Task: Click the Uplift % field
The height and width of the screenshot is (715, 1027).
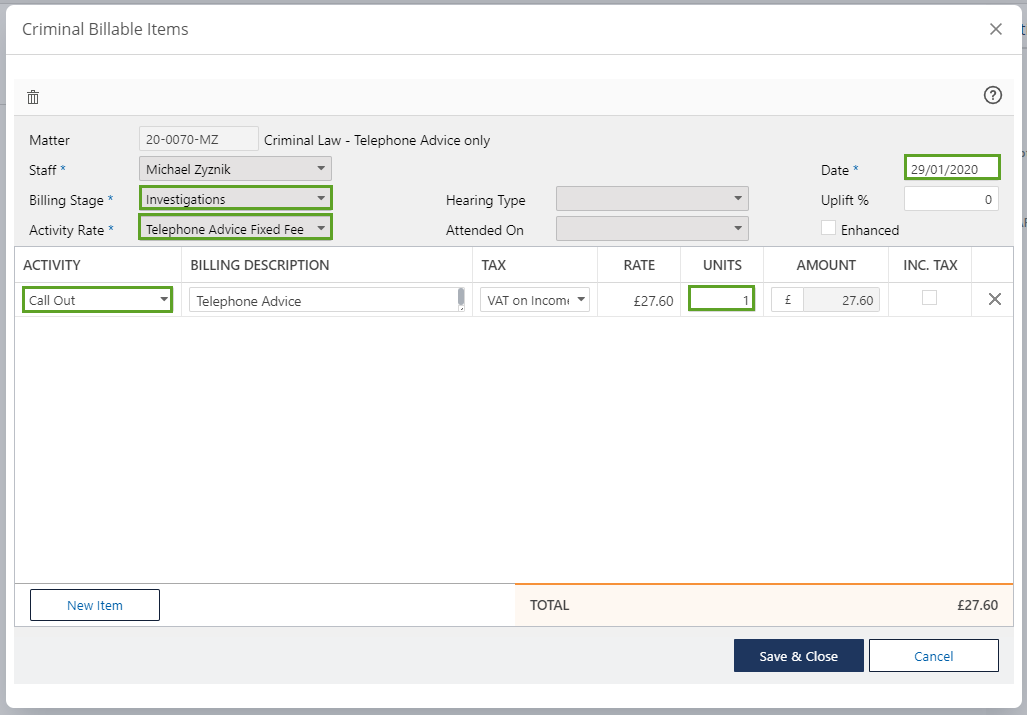Action: tap(951, 199)
